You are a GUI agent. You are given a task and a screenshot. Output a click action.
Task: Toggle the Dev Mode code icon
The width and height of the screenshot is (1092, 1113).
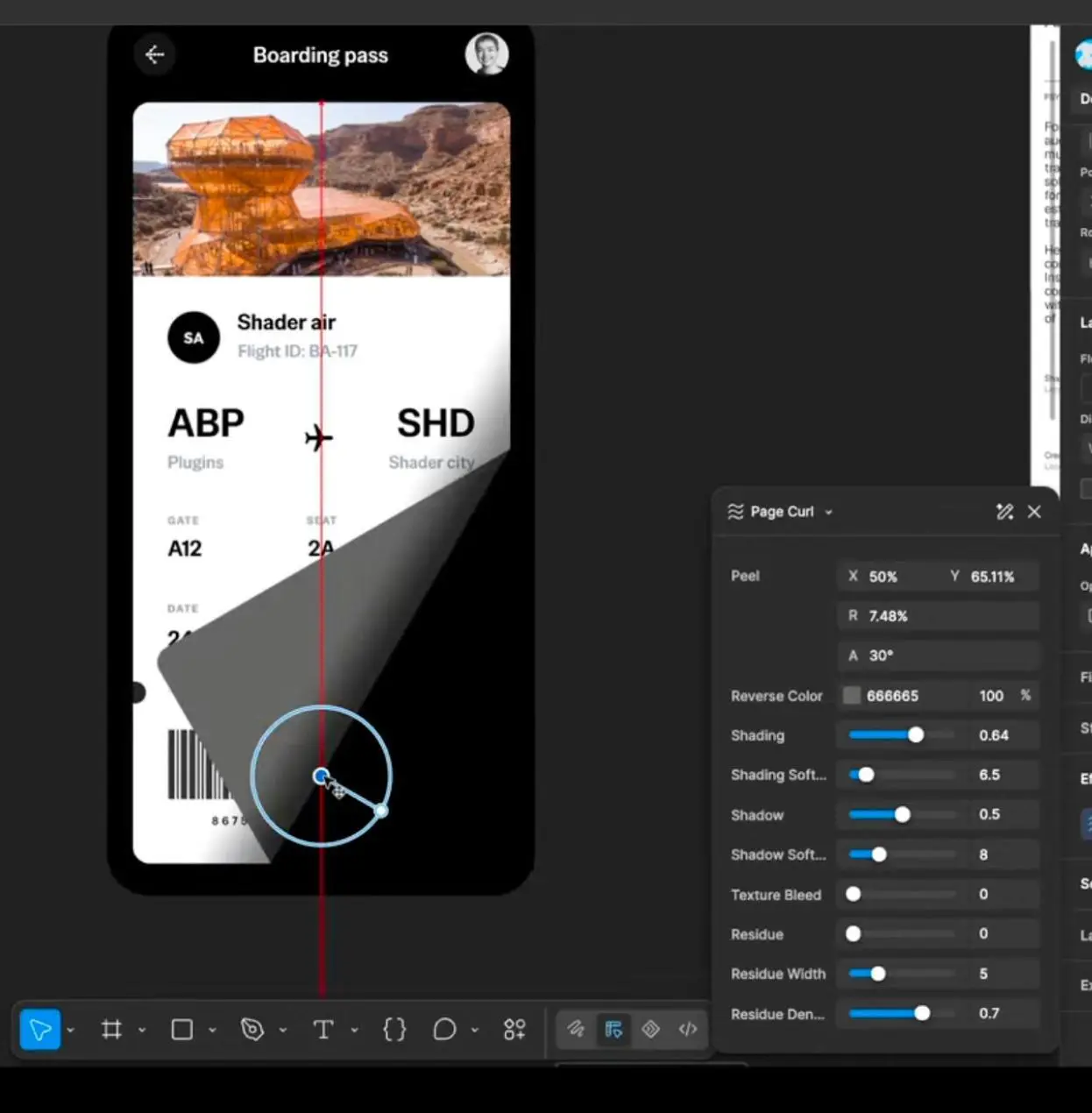pos(688,1029)
